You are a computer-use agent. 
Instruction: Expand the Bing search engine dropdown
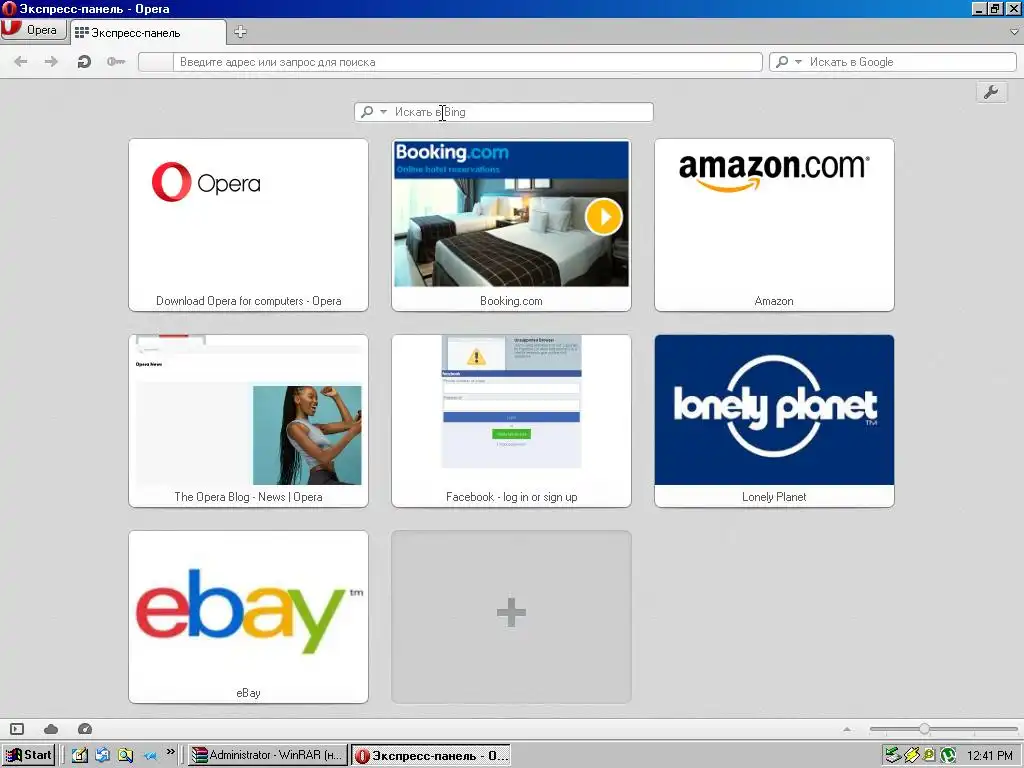383,112
